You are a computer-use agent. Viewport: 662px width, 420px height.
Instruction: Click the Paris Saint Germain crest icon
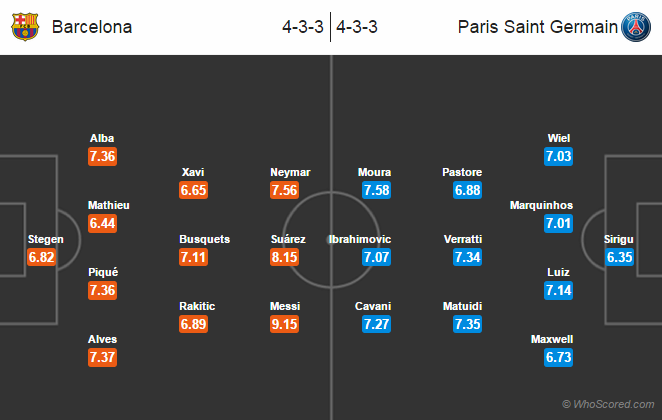[x=636, y=27]
